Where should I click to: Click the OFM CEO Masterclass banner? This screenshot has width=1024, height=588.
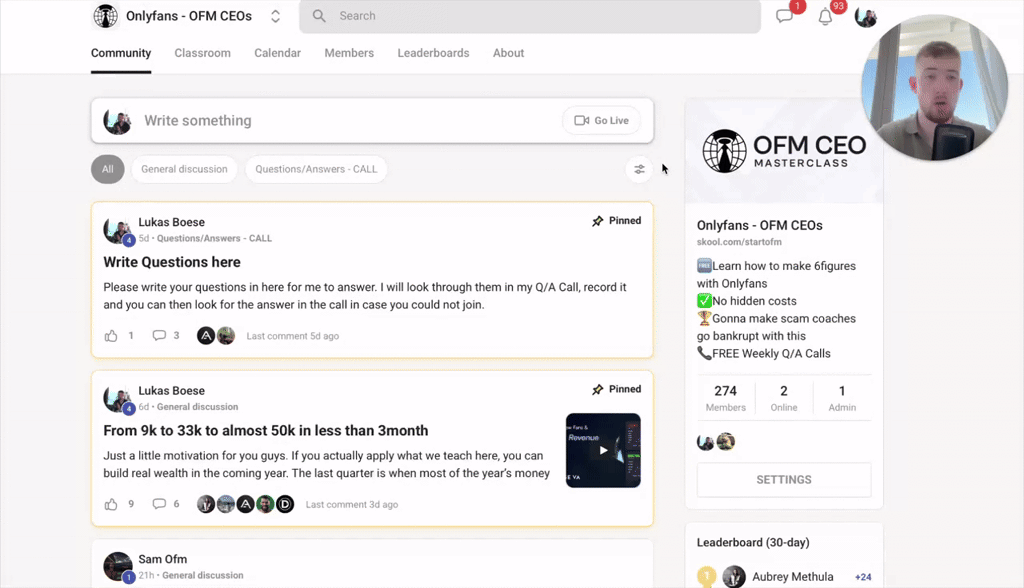(x=784, y=152)
